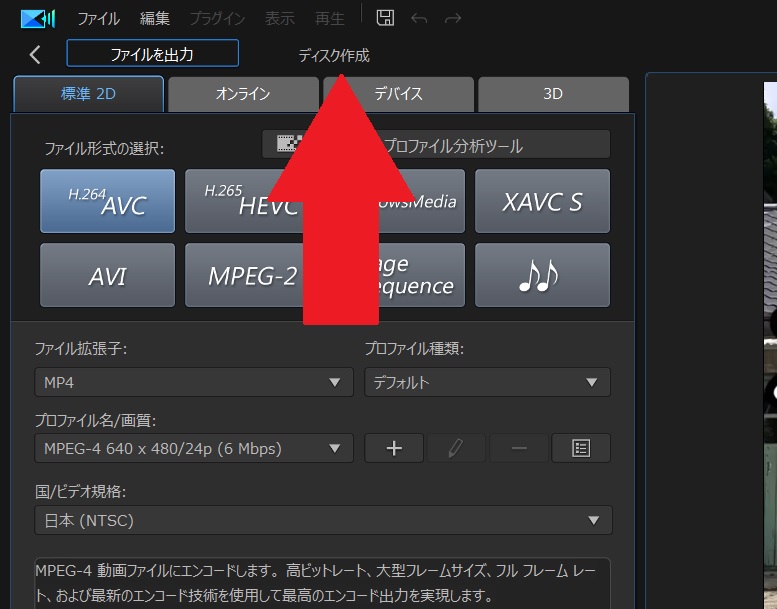Viewport: 777px width, 609px height.
Task: Switch to the 3D tab
Action: click(x=553, y=94)
